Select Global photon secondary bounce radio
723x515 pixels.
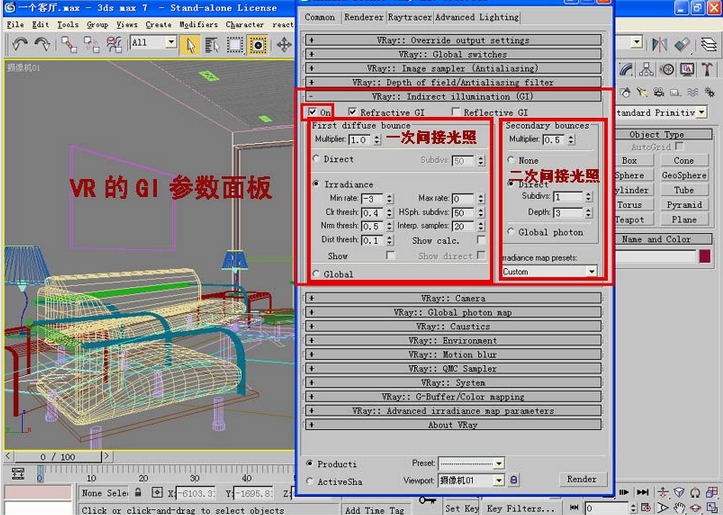(511, 232)
